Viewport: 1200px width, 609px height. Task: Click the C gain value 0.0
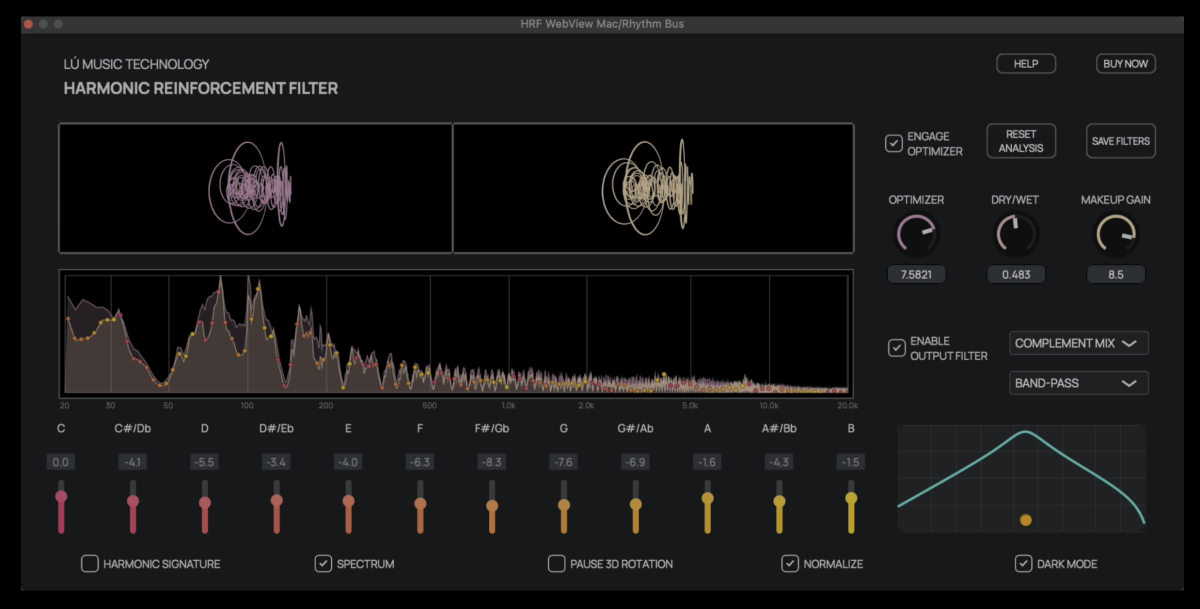point(61,462)
